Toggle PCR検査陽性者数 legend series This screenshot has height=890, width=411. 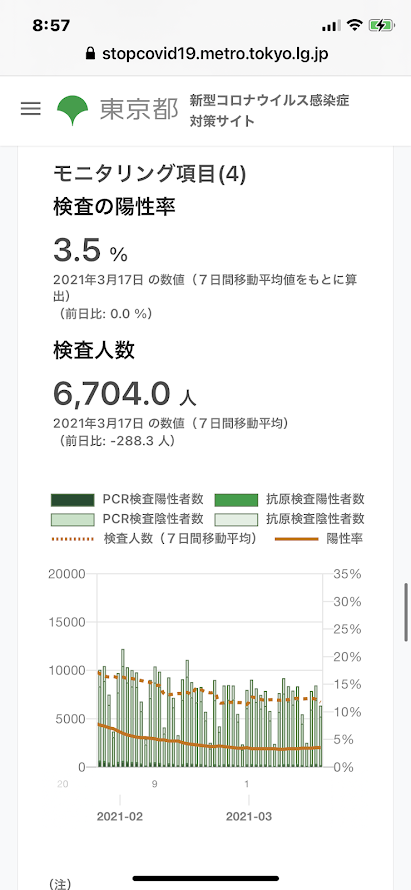pyautogui.click(x=128, y=499)
